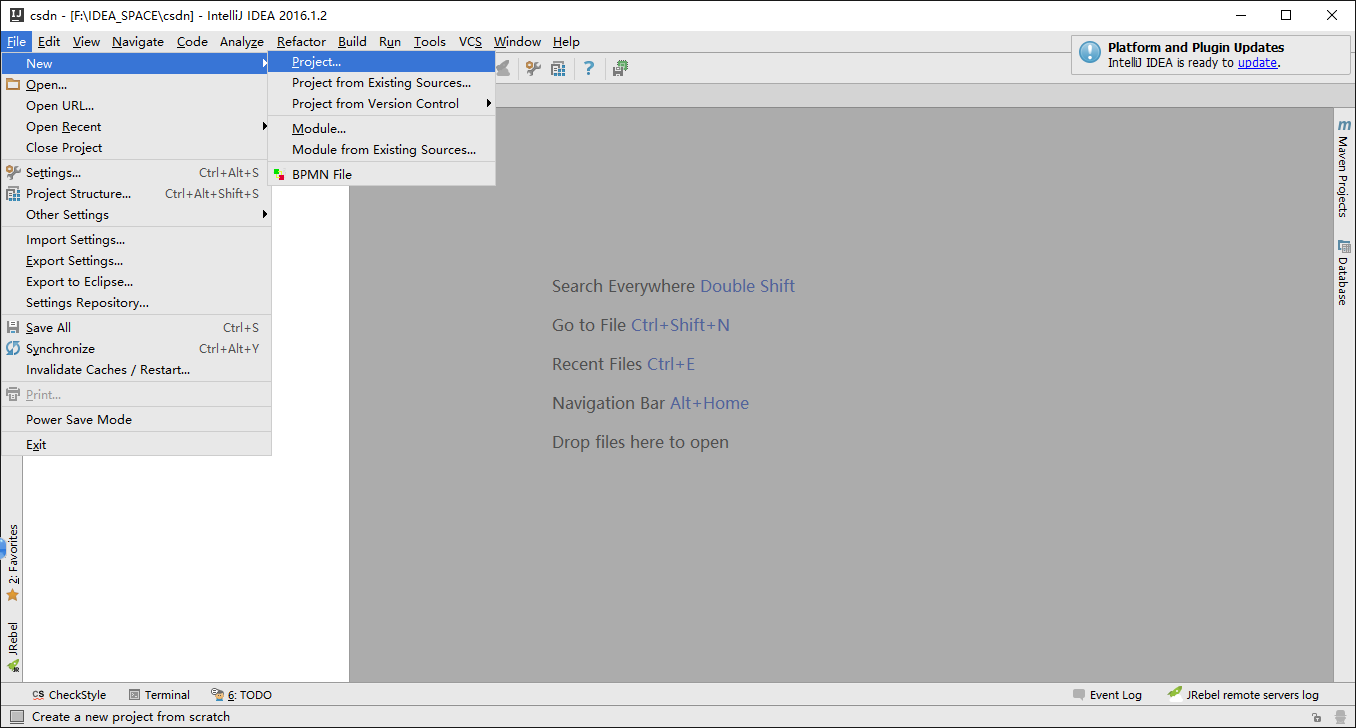Screen dimensions: 1356x728
Task: Open the Navigate menu
Action: 138,42
